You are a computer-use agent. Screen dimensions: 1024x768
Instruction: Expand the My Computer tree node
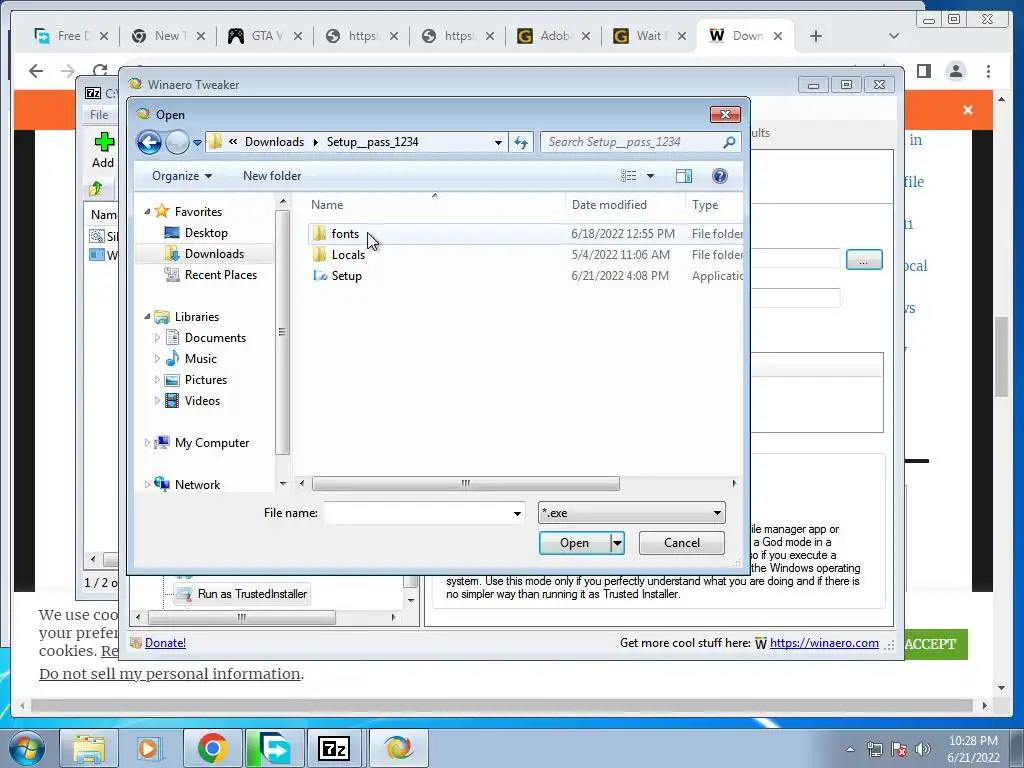[147, 443]
